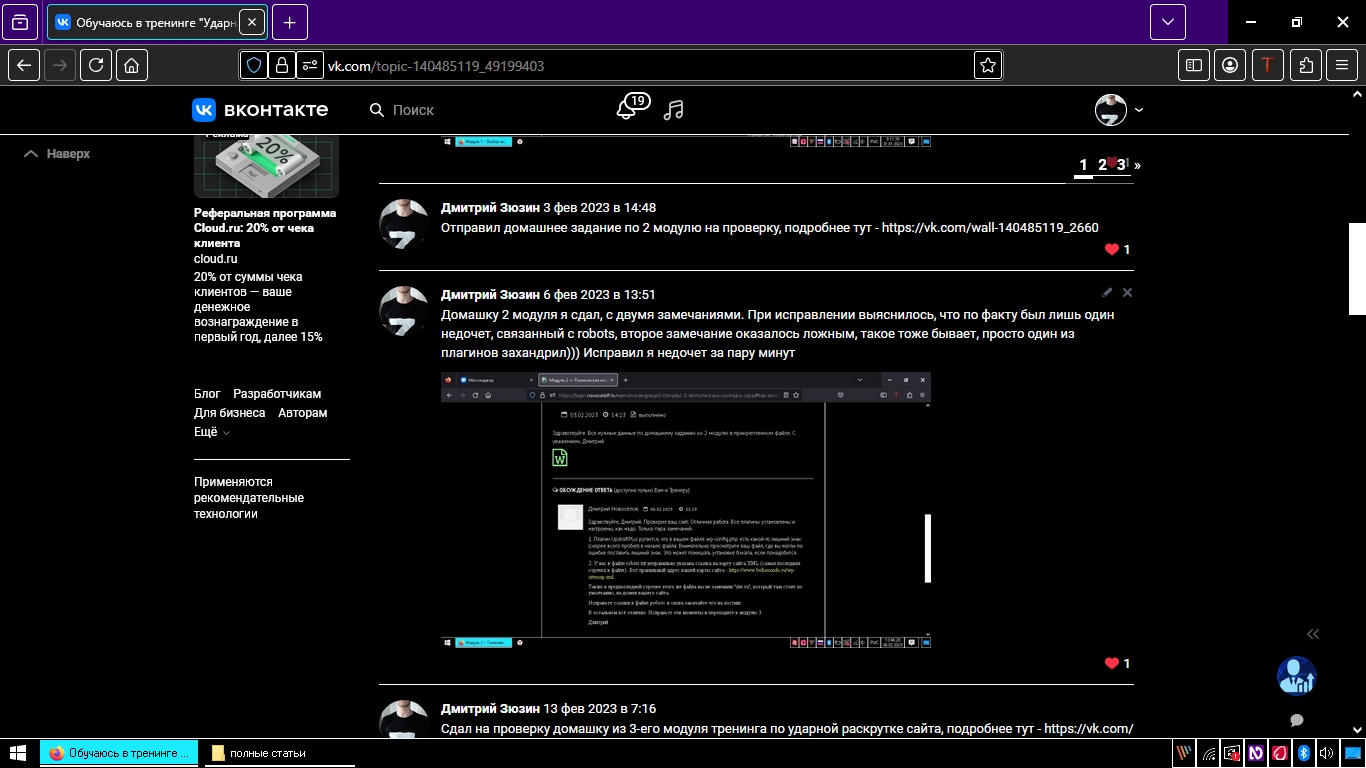Open round blue chat avatar bubble
Image resolution: width=1366 pixels, height=768 pixels.
(x=1297, y=676)
